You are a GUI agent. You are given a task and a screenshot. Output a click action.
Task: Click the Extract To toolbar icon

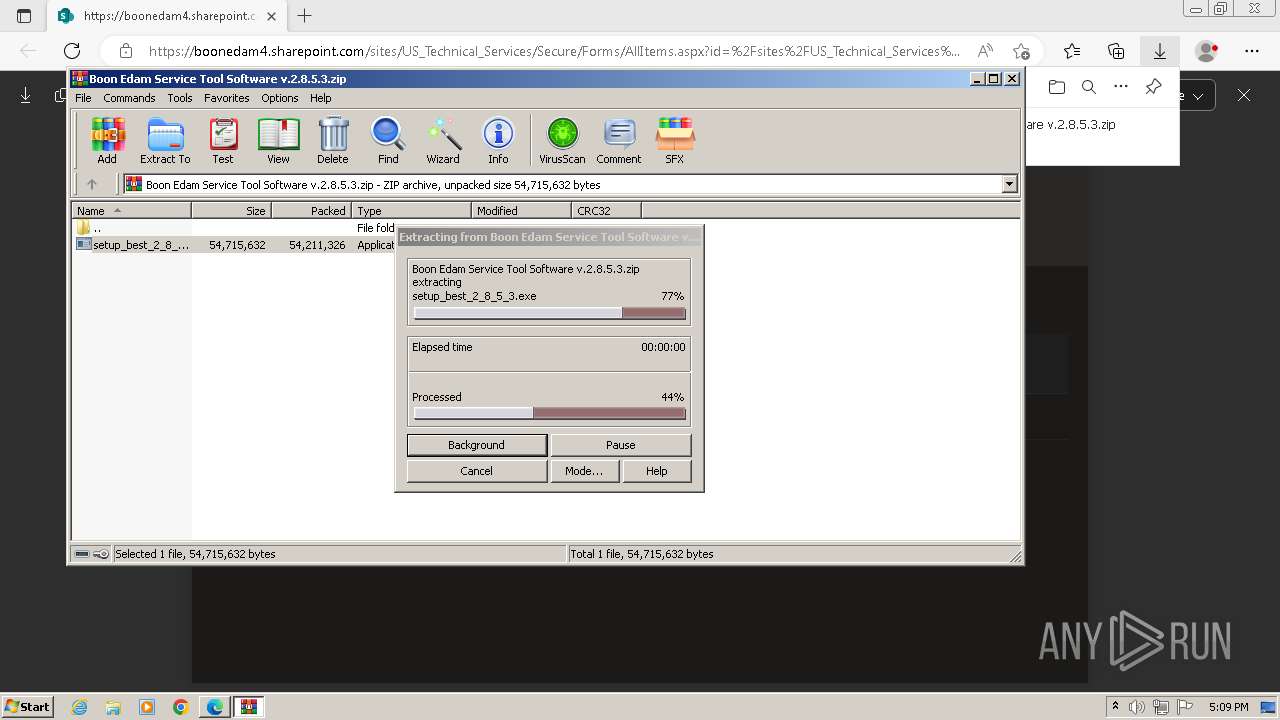165,141
